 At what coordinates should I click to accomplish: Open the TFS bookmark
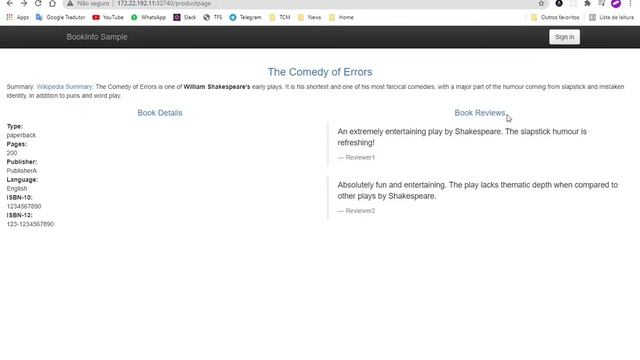(x=213, y=17)
